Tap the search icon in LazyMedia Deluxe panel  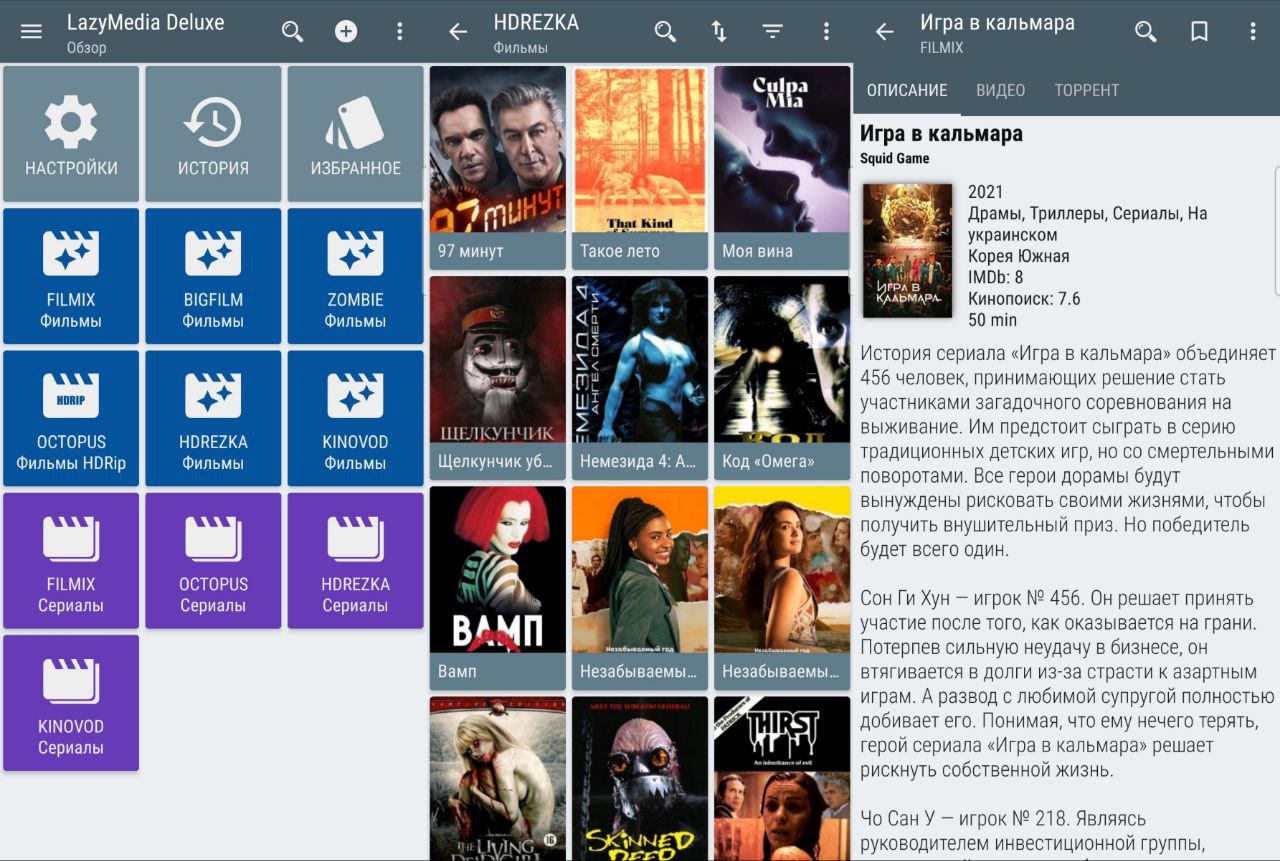(x=292, y=31)
